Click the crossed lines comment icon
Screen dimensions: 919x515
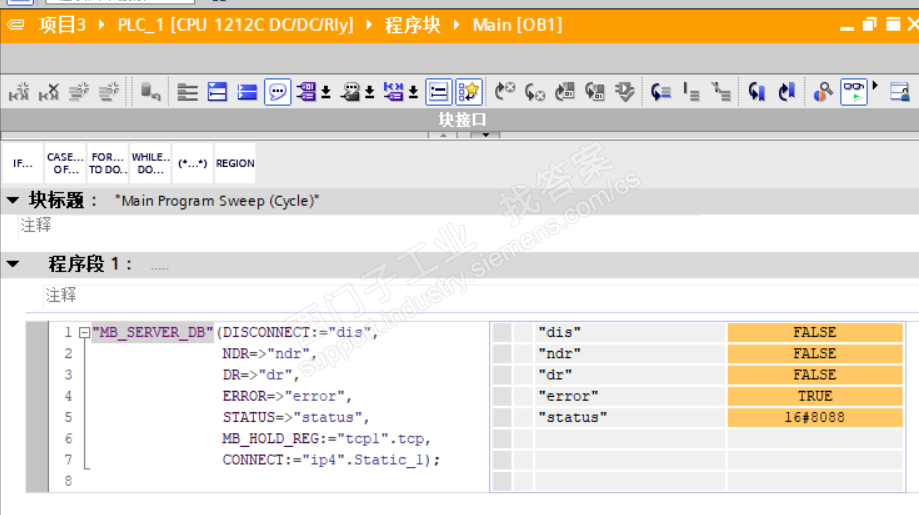click(721, 92)
